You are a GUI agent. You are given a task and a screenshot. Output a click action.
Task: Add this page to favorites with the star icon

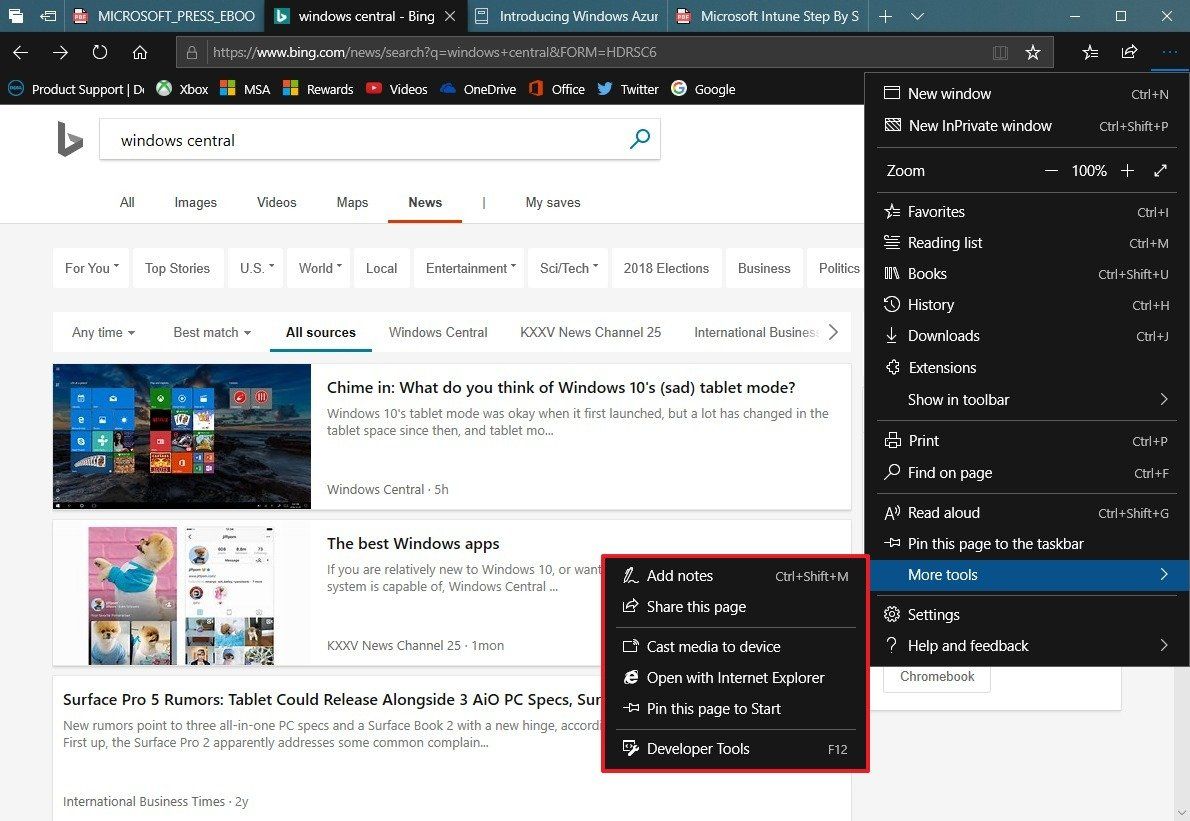(1033, 51)
